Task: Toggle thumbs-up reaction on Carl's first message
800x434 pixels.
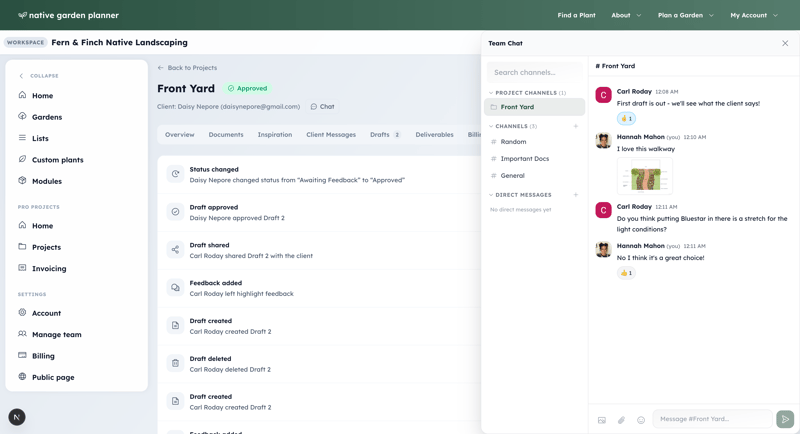Action: (x=626, y=118)
